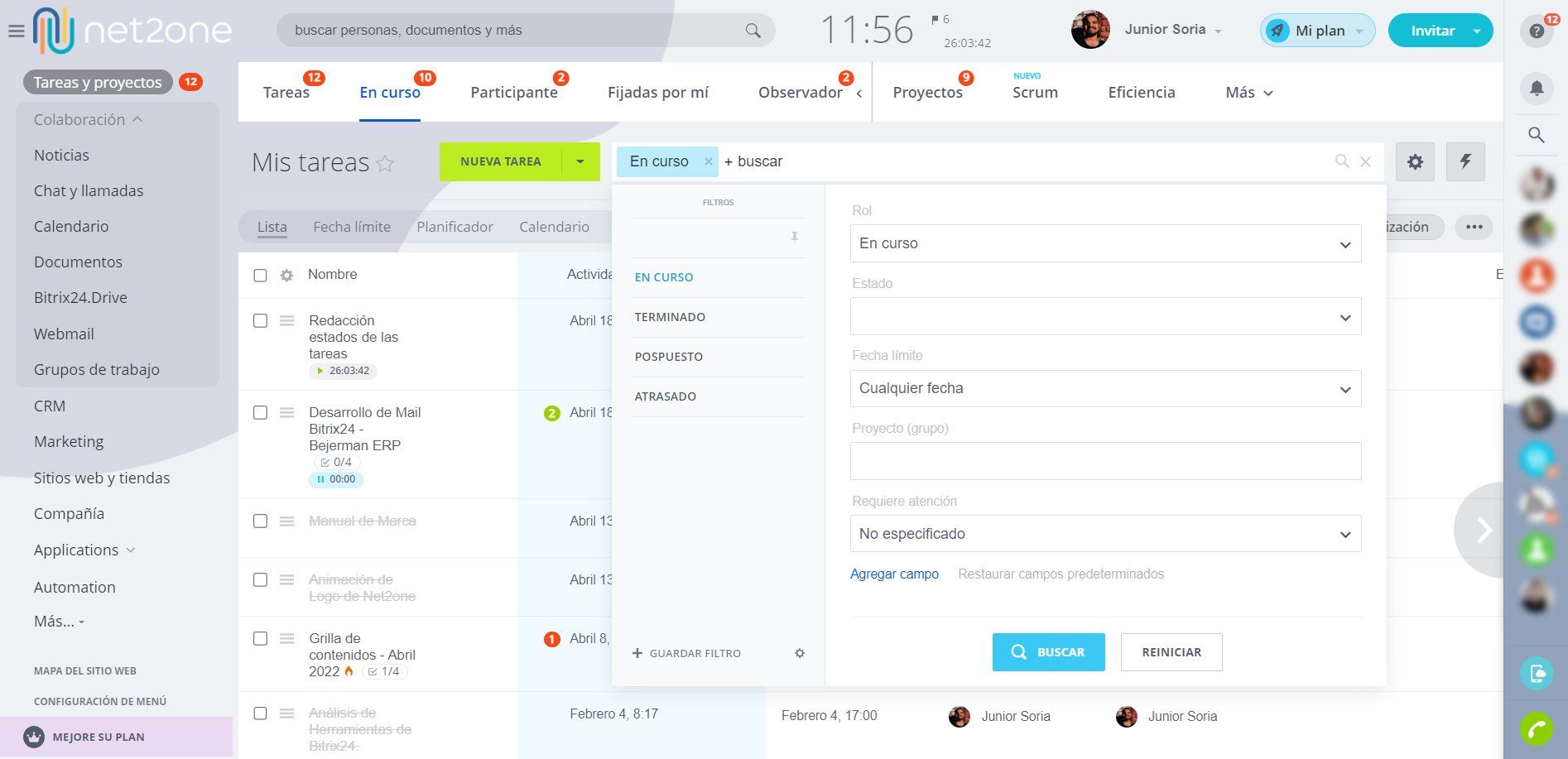Open the Mi plan dropdown
This screenshot has height=759, width=1568.
click(x=1317, y=31)
